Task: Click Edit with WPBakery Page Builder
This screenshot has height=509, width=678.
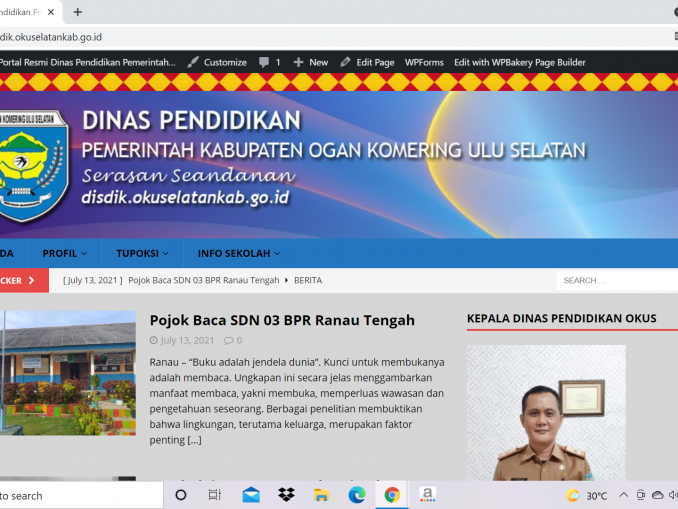Action: click(519, 62)
